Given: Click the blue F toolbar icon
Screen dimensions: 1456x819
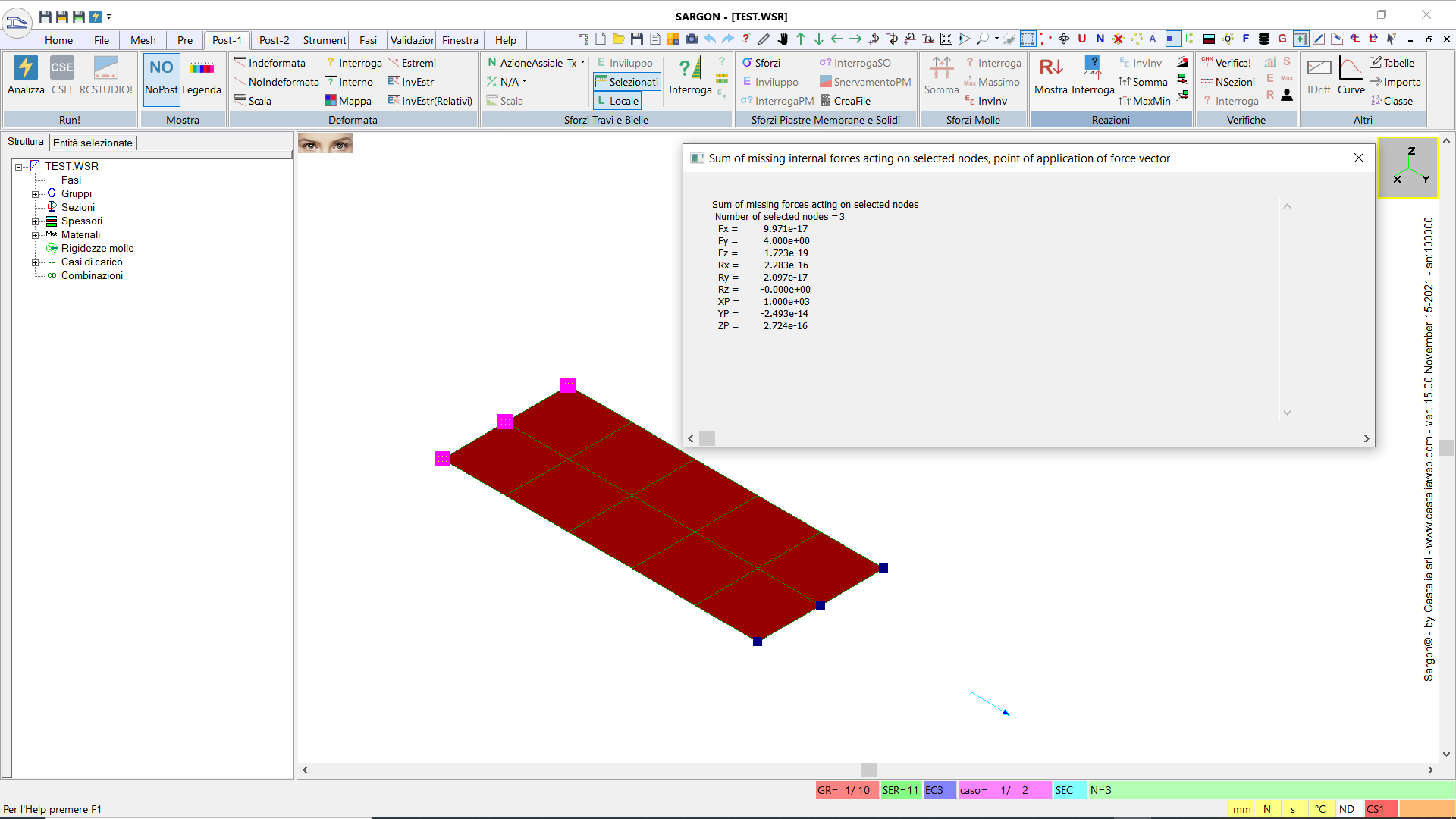Looking at the screenshot, I should coord(1246,39).
